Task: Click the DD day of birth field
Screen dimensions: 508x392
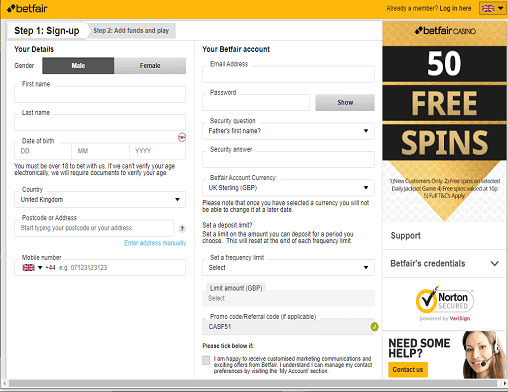Action: tap(43, 151)
